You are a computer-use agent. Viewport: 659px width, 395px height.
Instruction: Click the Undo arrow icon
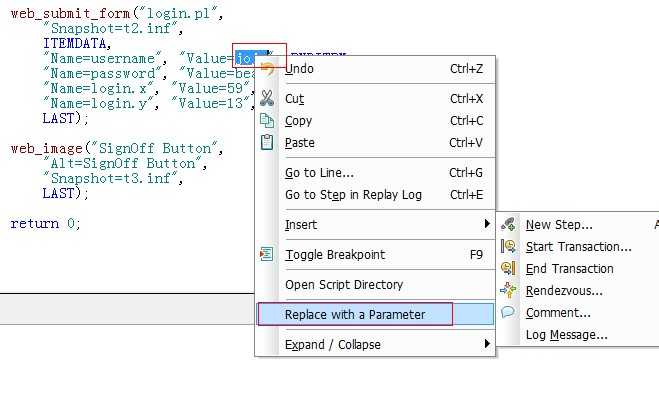pos(268,68)
